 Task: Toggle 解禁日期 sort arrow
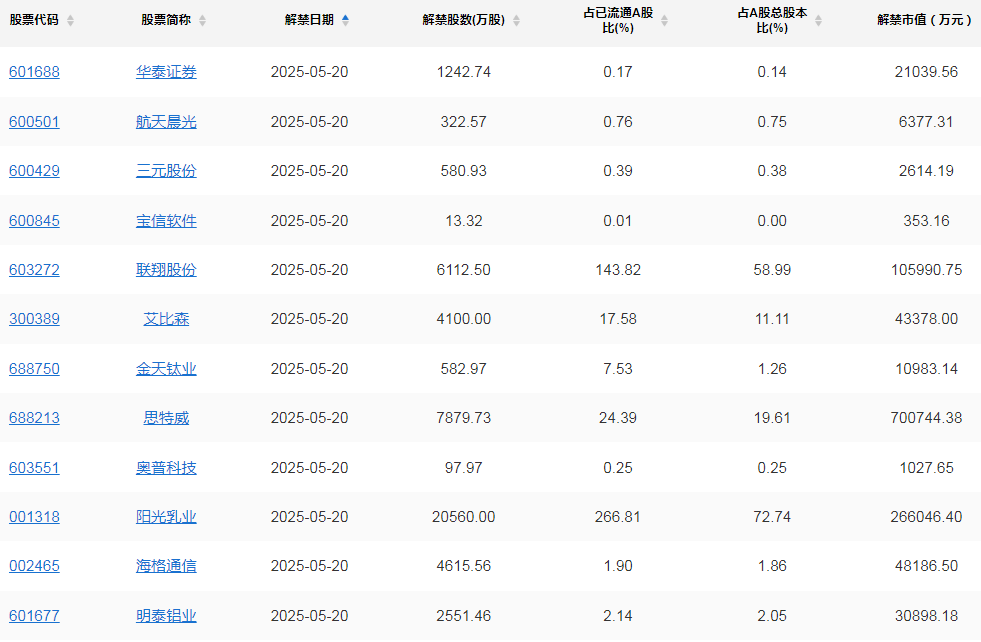tap(345, 20)
